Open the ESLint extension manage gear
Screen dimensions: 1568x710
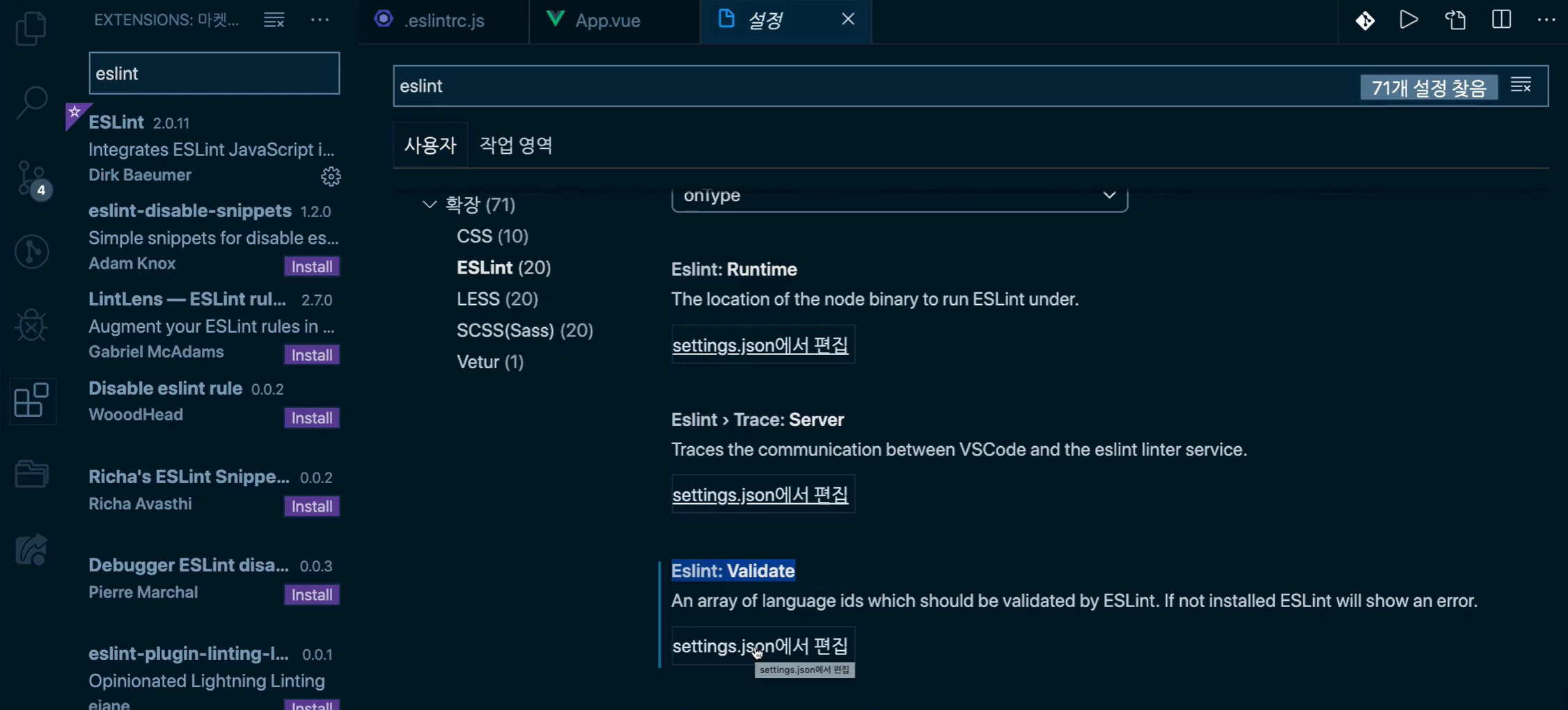(x=331, y=177)
